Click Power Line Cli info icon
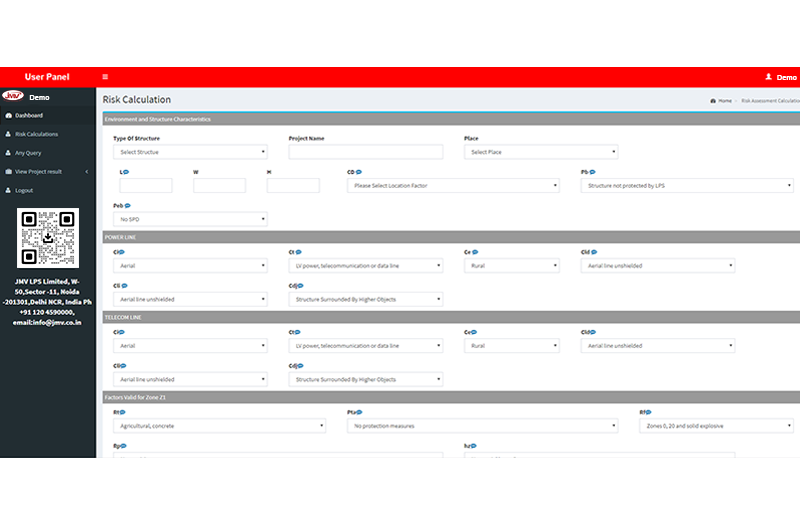Viewport: 800px width, 524px height. [124, 286]
